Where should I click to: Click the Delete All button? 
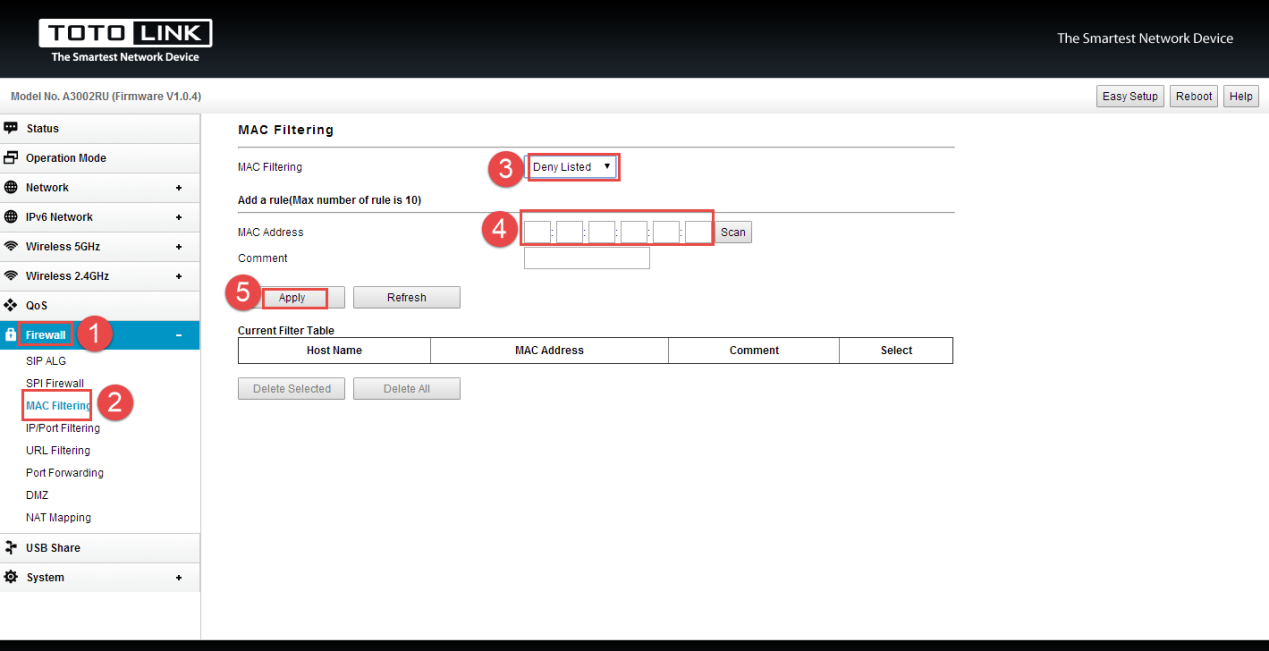click(407, 389)
